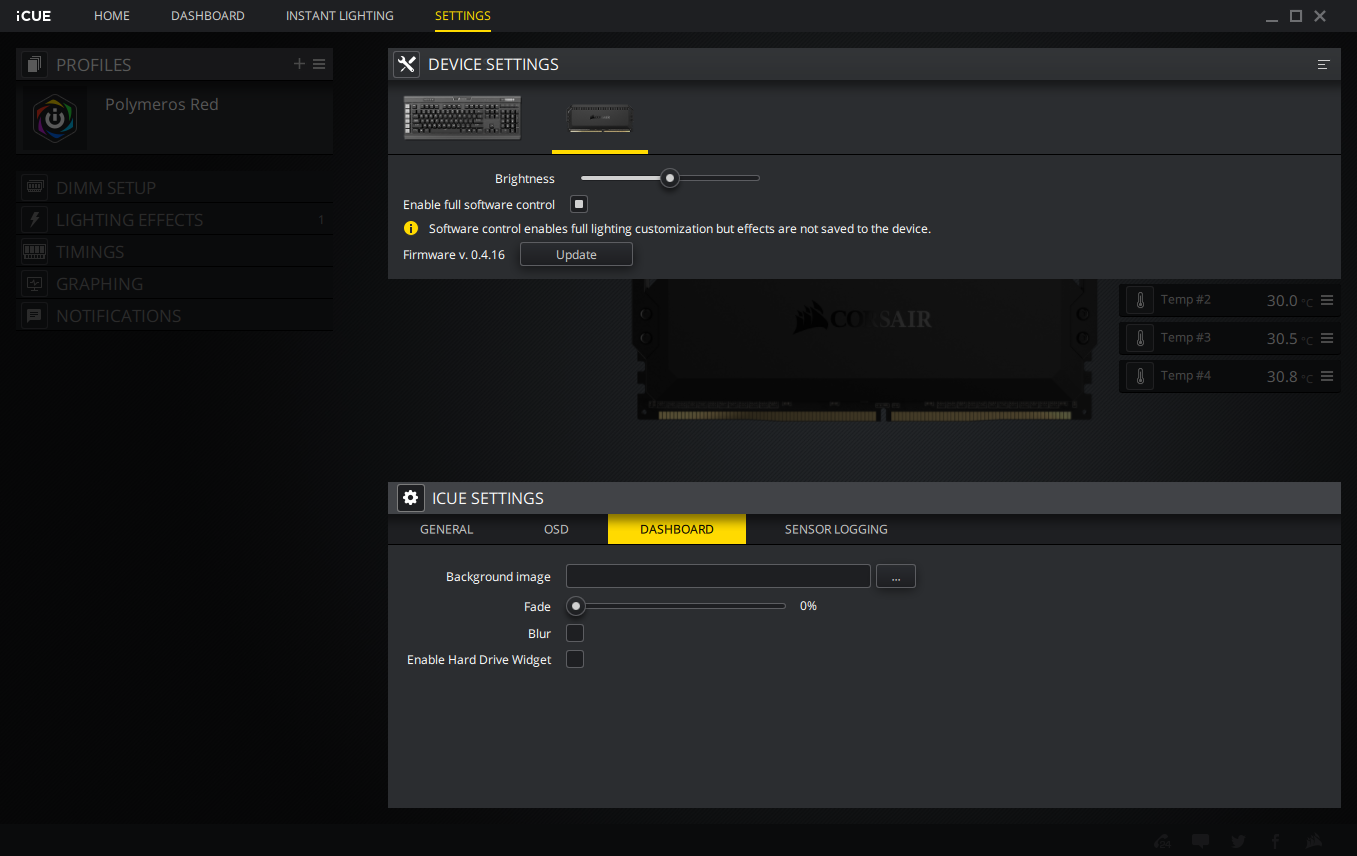Open DIMM Setup section

tap(105, 188)
